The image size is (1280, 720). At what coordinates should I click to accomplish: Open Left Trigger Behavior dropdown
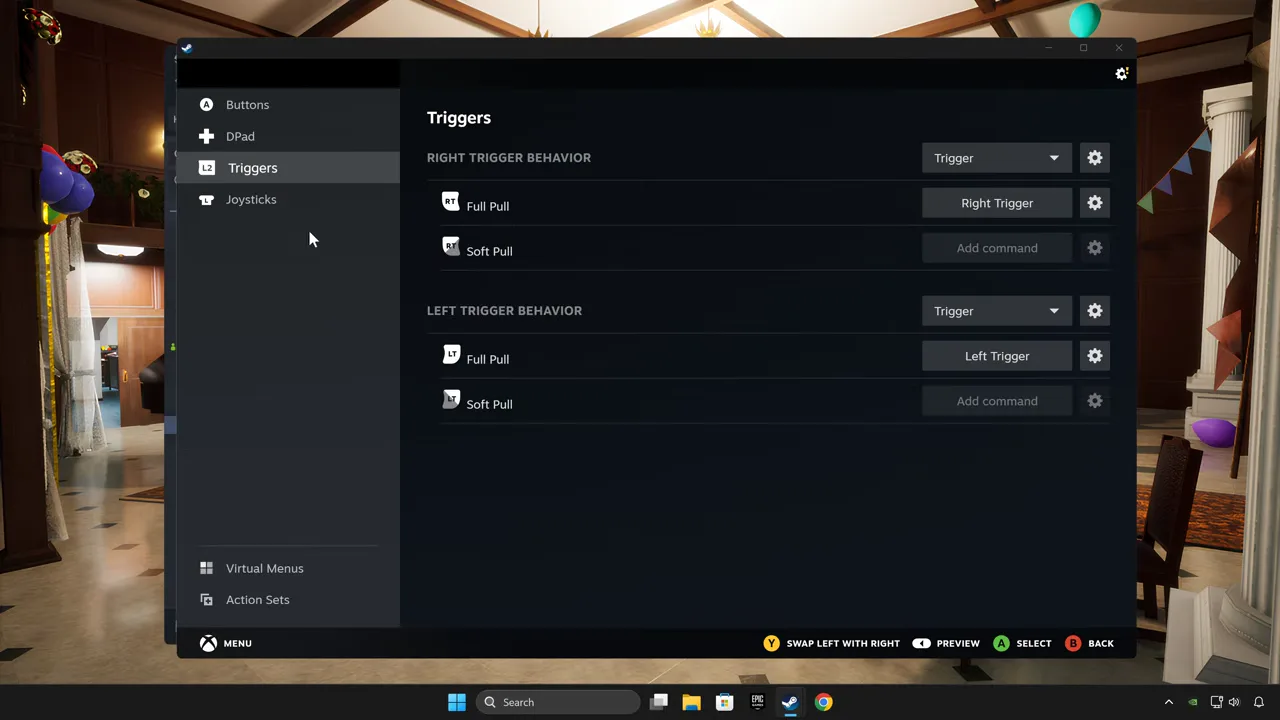996,311
